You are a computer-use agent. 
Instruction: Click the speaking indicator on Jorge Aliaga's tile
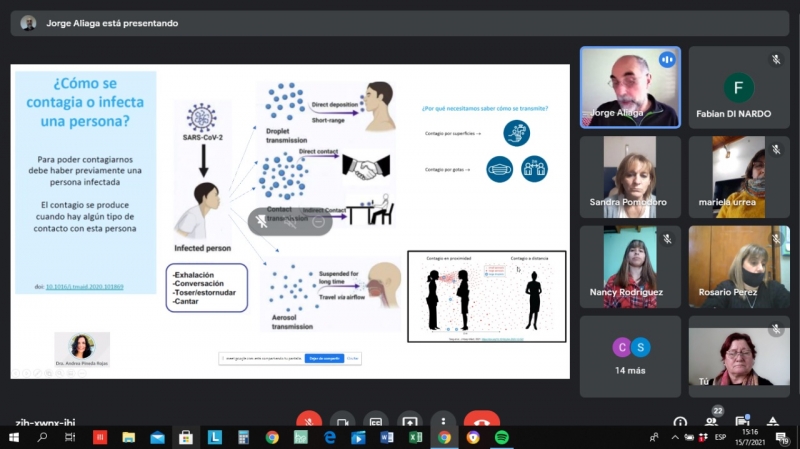tap(666, 60)
